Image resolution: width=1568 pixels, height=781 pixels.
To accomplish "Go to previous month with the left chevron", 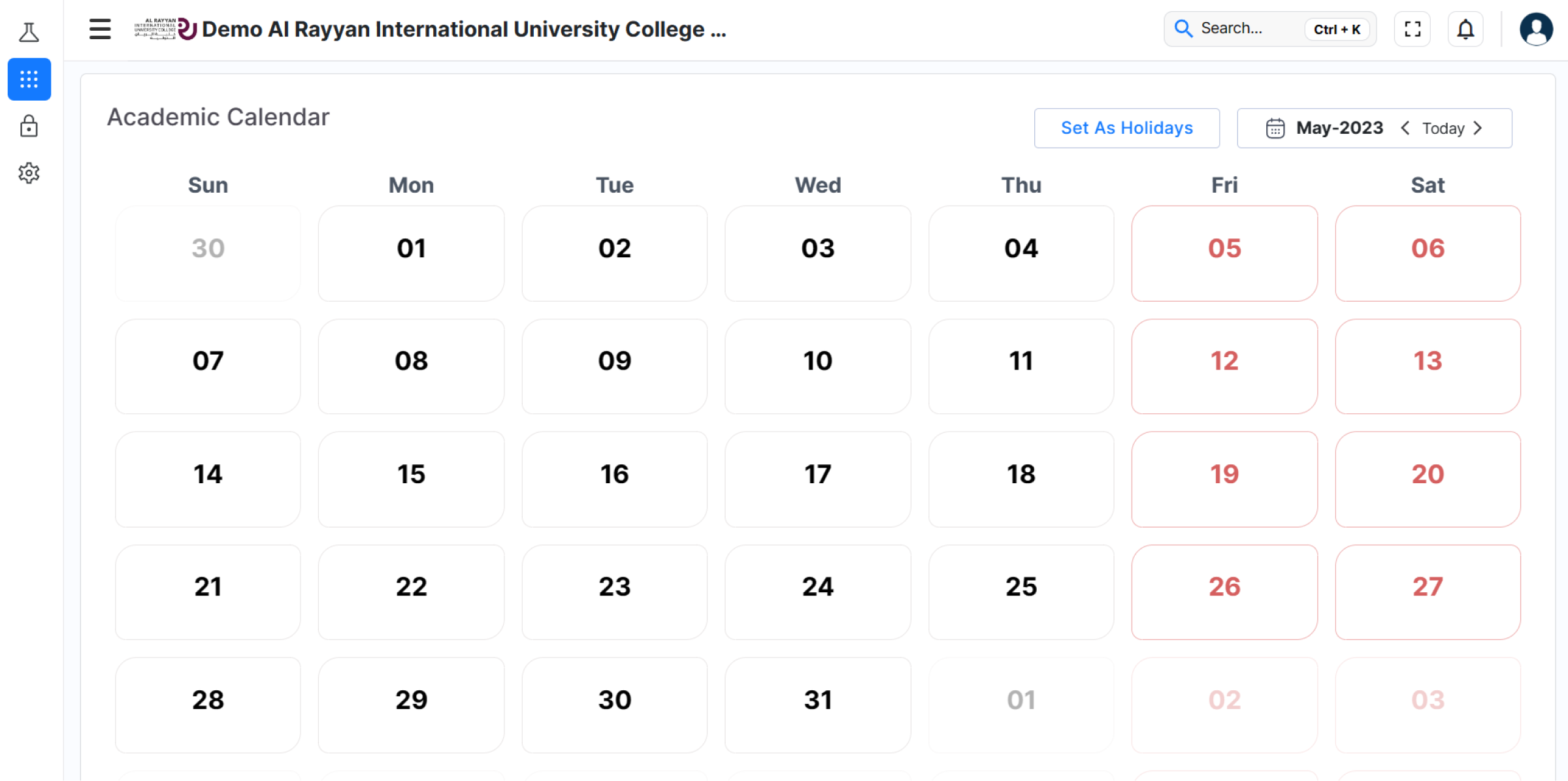I will pos(1405,128).
